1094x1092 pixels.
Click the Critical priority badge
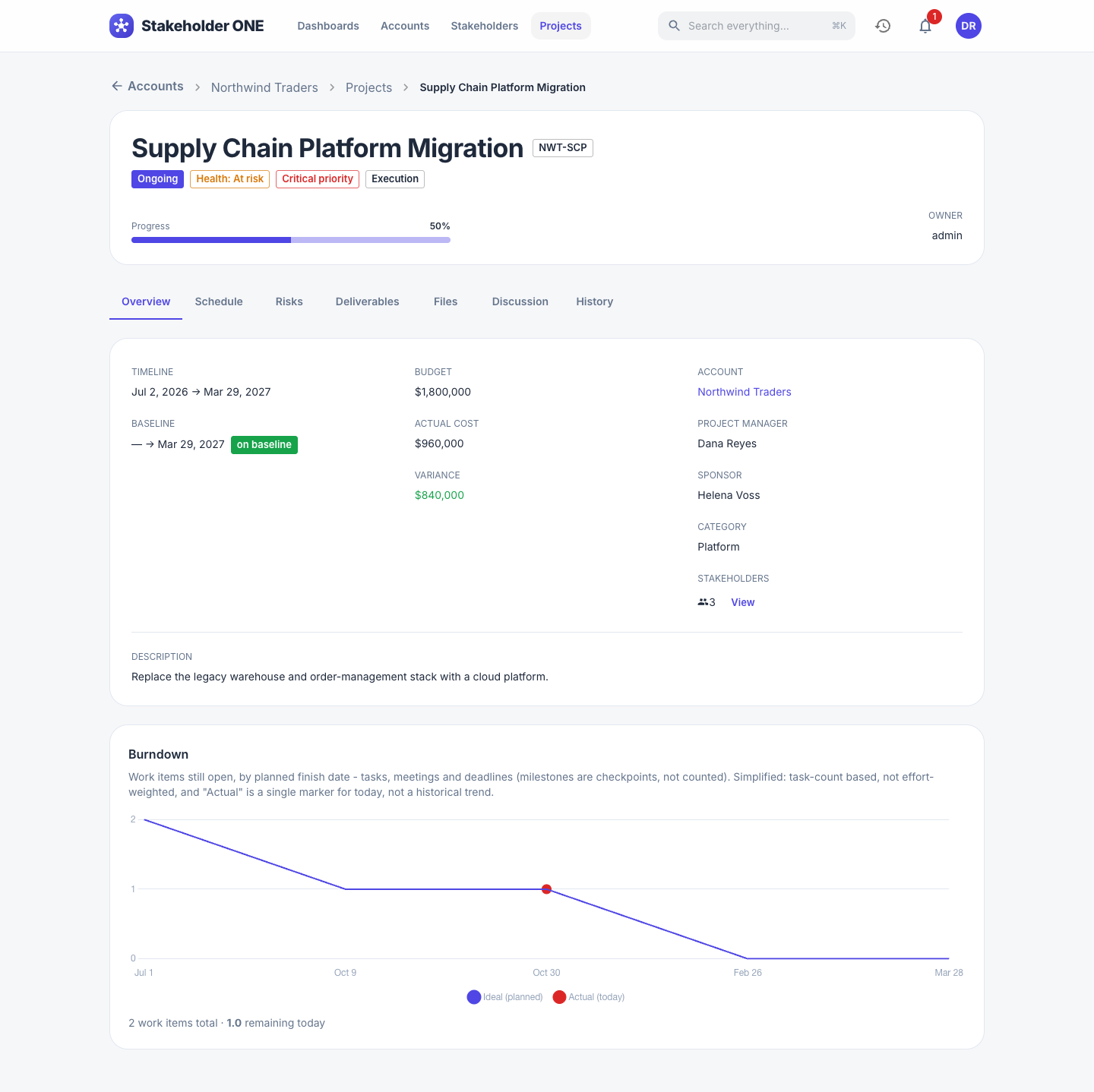coord(318,179)
